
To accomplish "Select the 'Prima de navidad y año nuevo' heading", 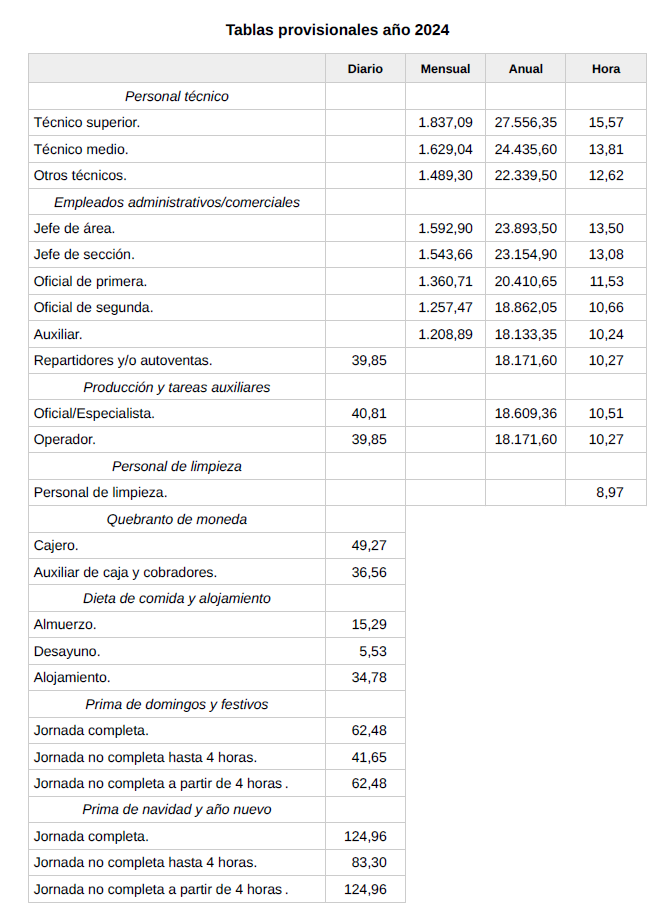I will coord(177,809).
